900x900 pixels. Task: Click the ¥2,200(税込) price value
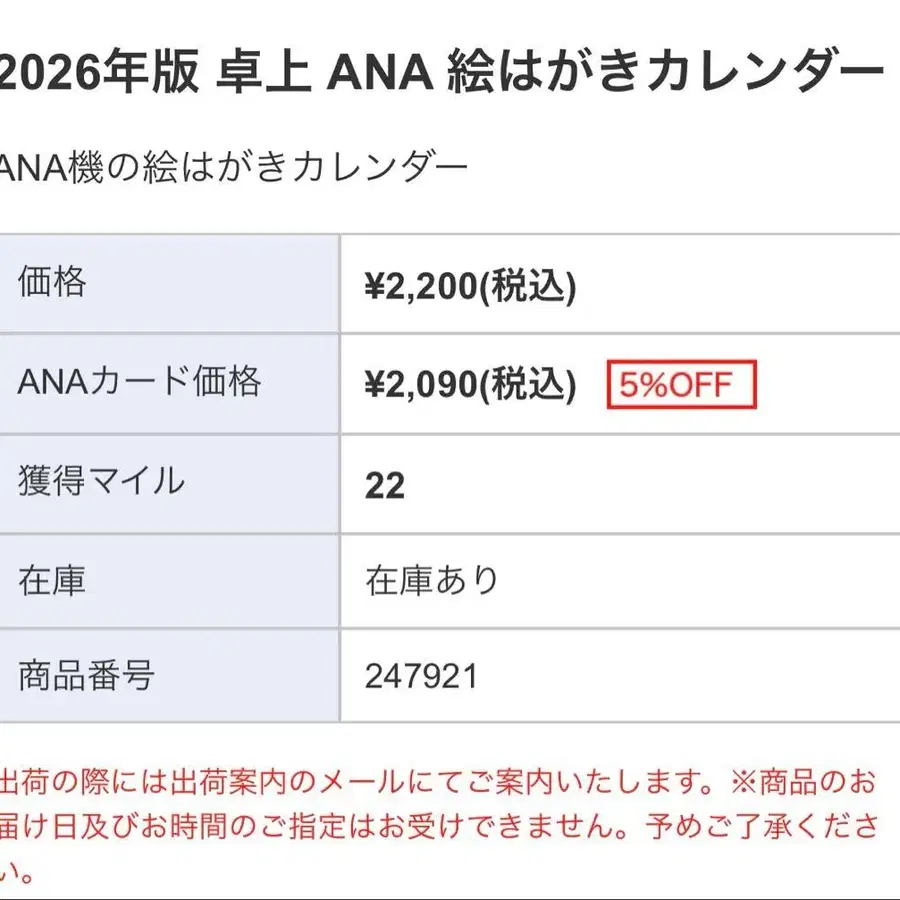point(470,287)
